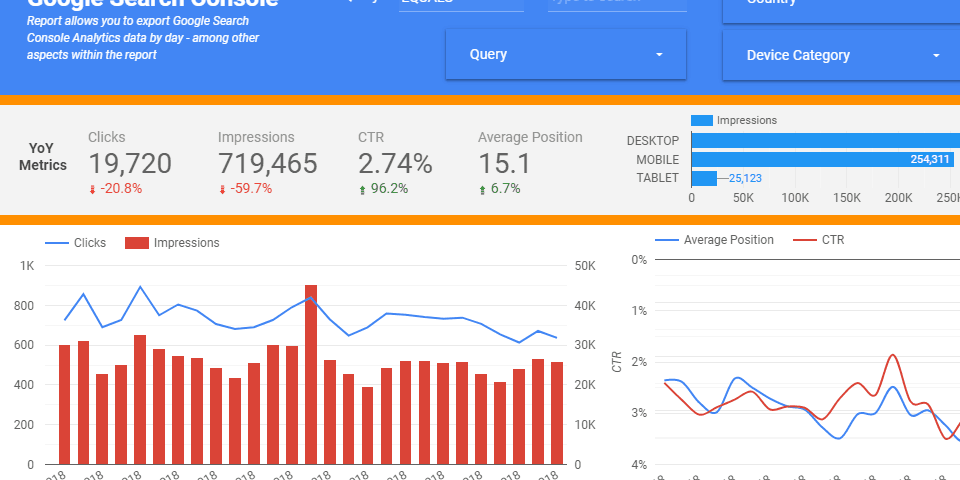
Task: Click the red down arrow beside -20.8%
Action: click(92, 190)
